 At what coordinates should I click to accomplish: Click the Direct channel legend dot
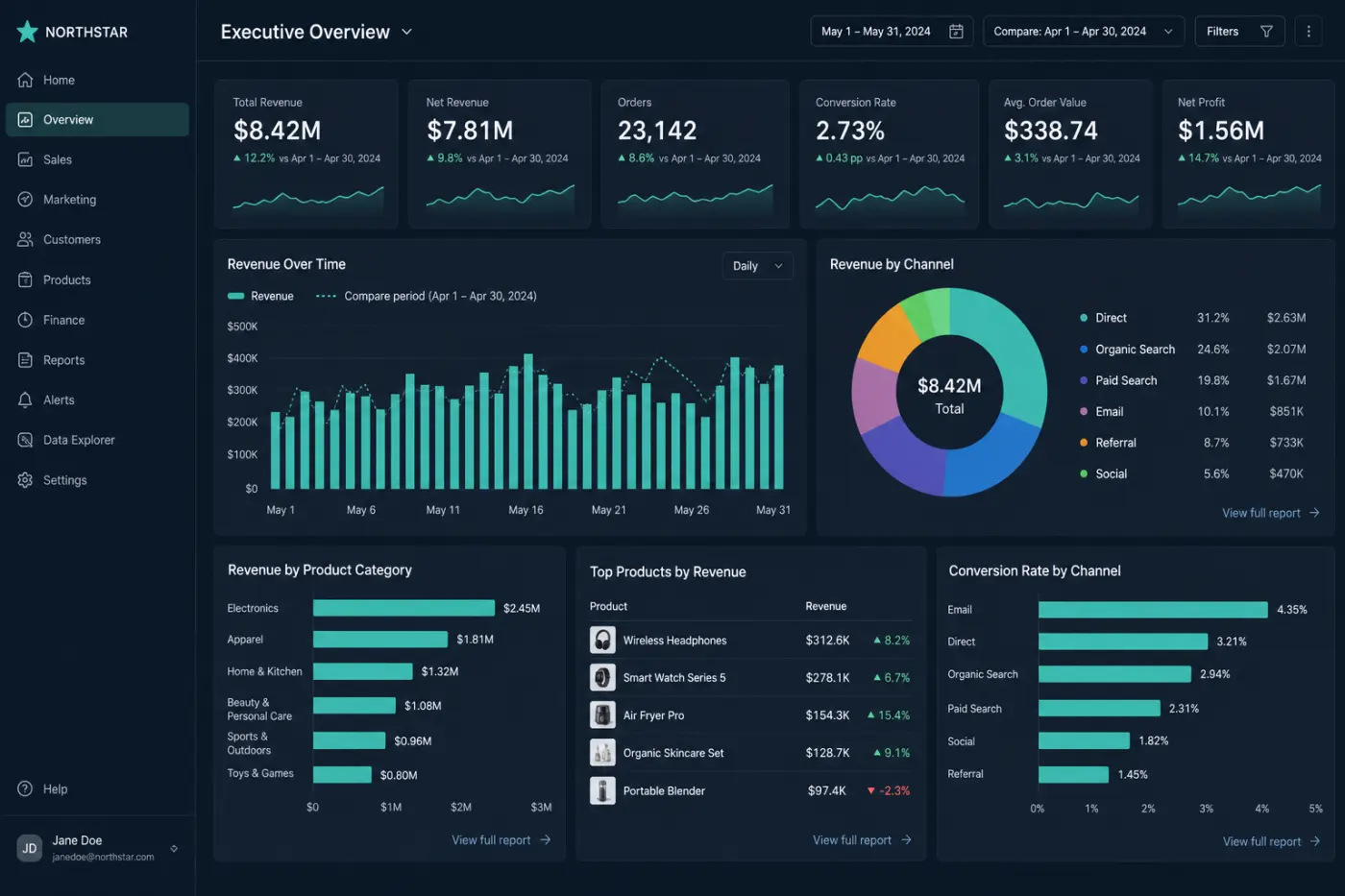[x=1084, y=318]
